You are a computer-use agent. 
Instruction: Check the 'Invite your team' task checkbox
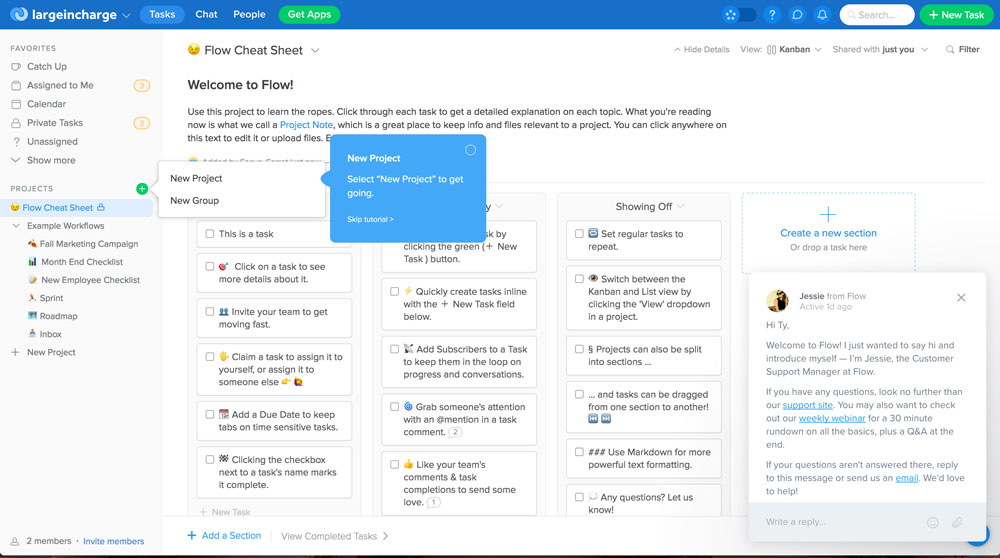pyautogui.click(x=210, y=312)
